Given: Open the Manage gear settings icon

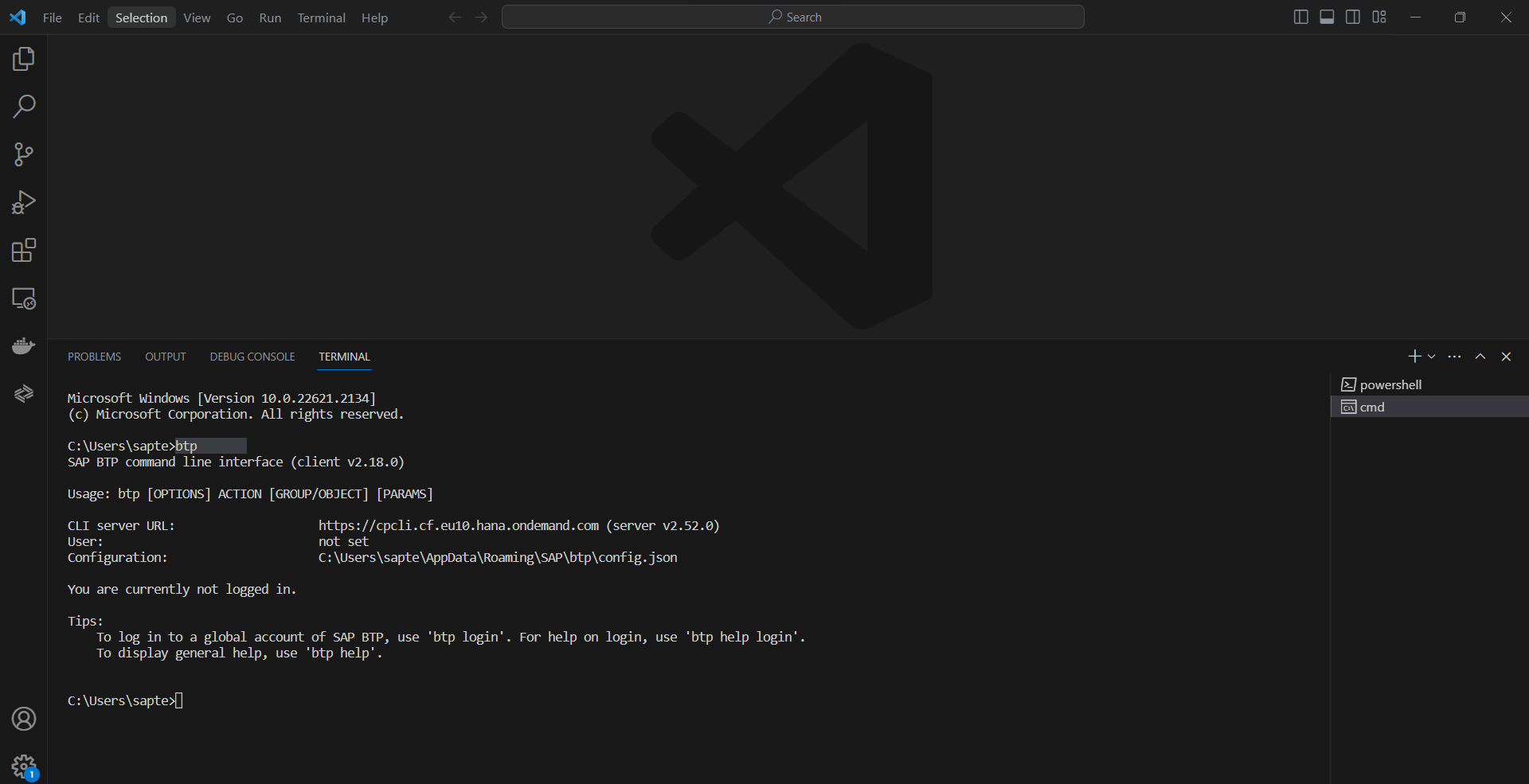Looking at the screenshot, I should [x=24, y=766].
